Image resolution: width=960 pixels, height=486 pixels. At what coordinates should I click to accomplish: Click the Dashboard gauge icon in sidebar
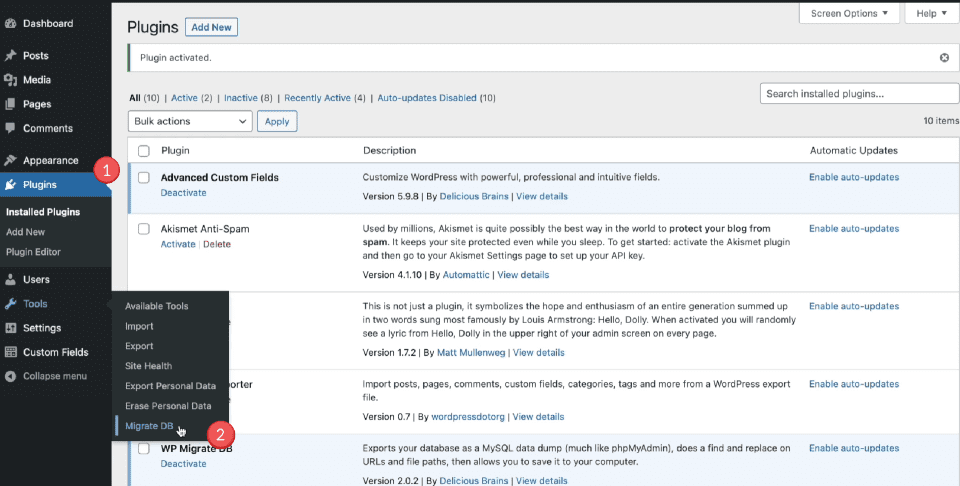tap(10, 23)
